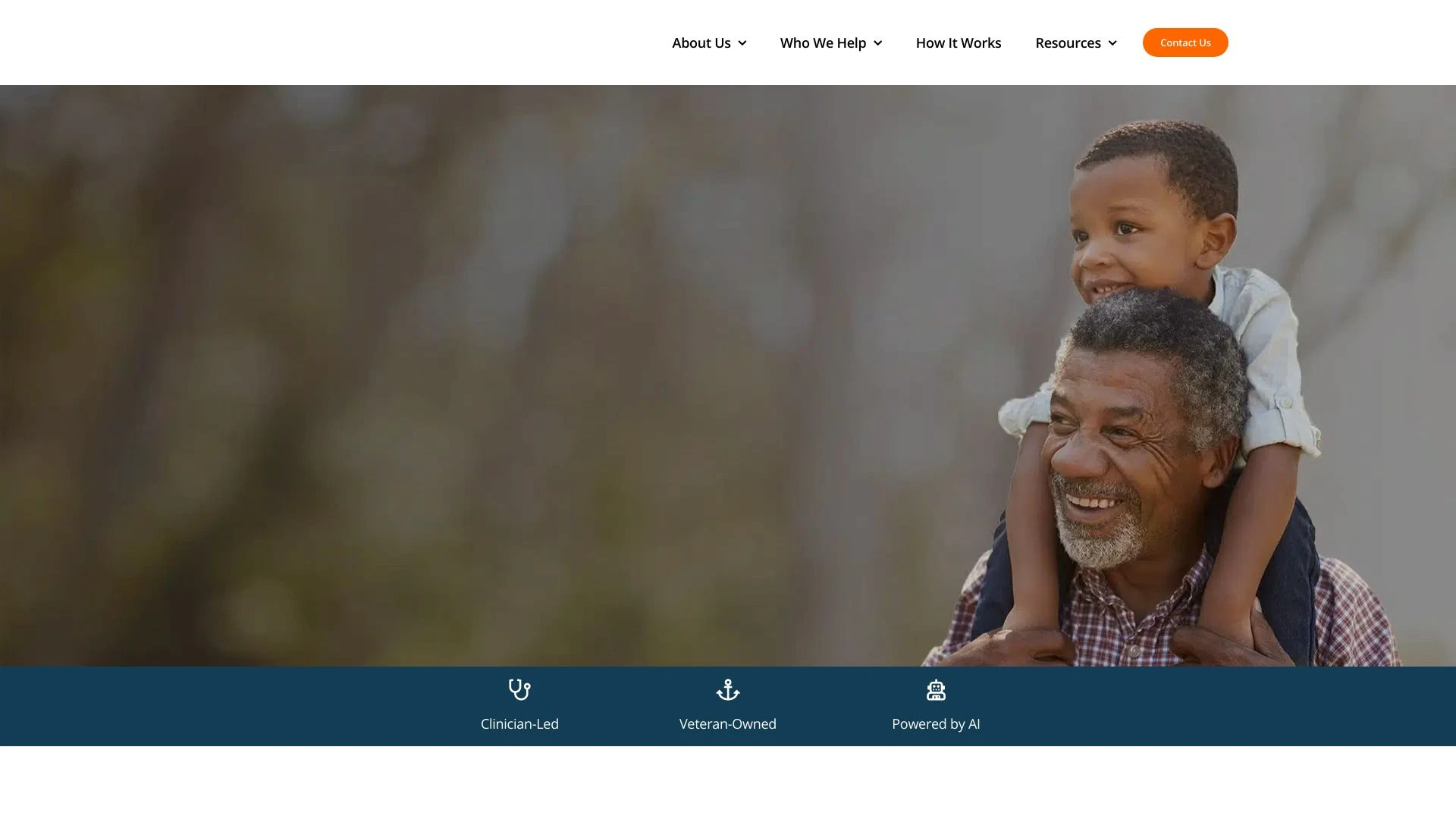Viewport: 1456px width, 819px height.
Task: Go to the How It Works page
Action: [959, 43]
